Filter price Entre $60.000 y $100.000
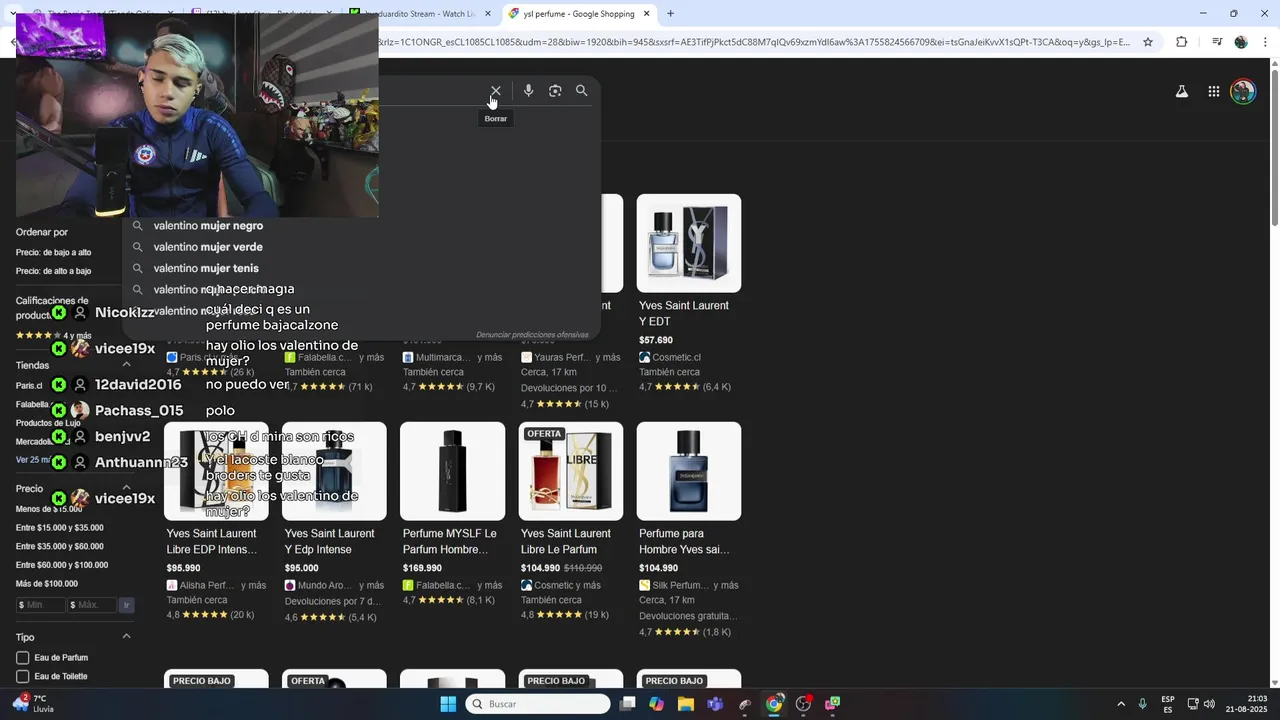 [x=62, y=565]
